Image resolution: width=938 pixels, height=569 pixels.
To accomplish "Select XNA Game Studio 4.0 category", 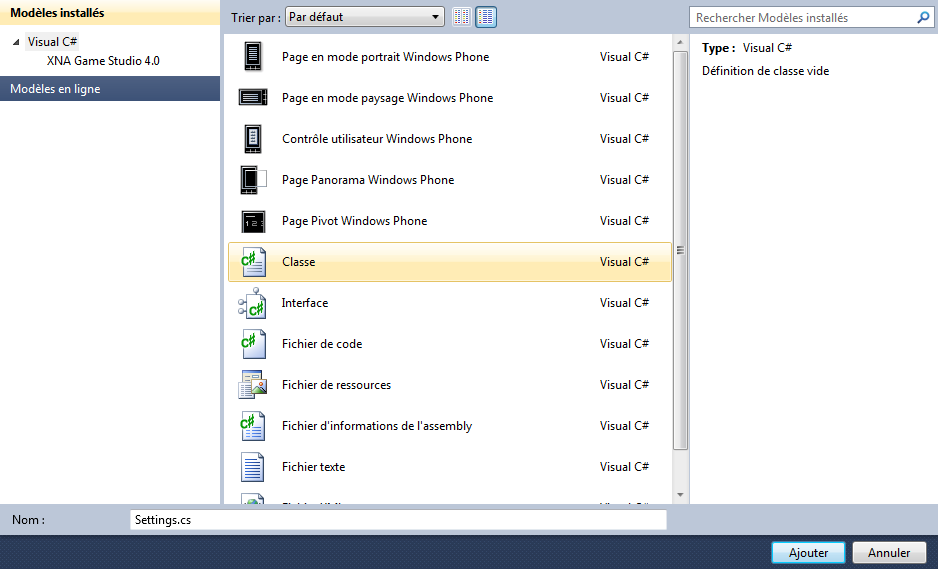I will (x=103, y=61).
